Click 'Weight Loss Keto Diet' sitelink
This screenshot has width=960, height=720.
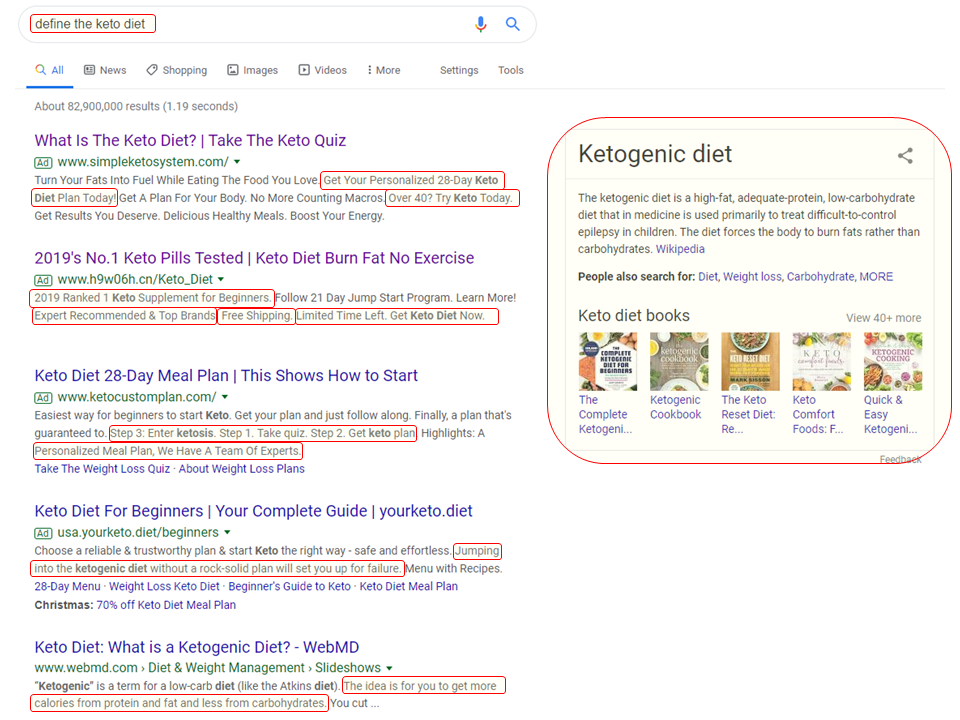pos(164,586)
